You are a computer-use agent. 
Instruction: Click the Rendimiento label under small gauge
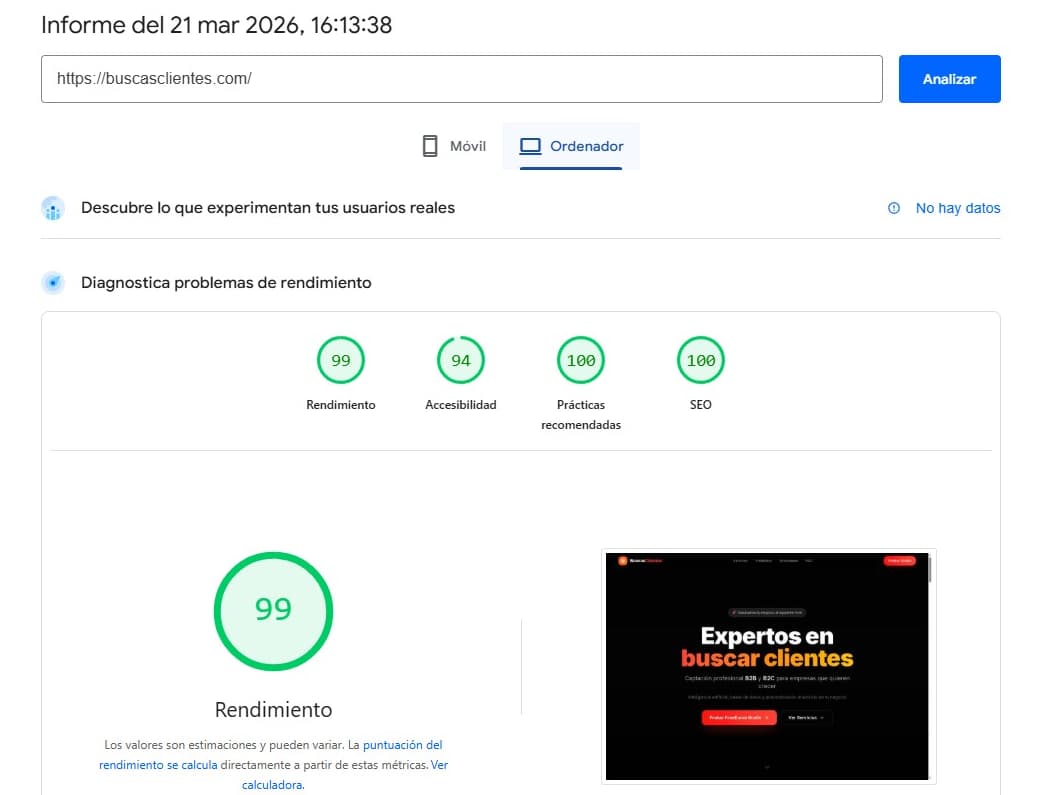click(341, 405)
